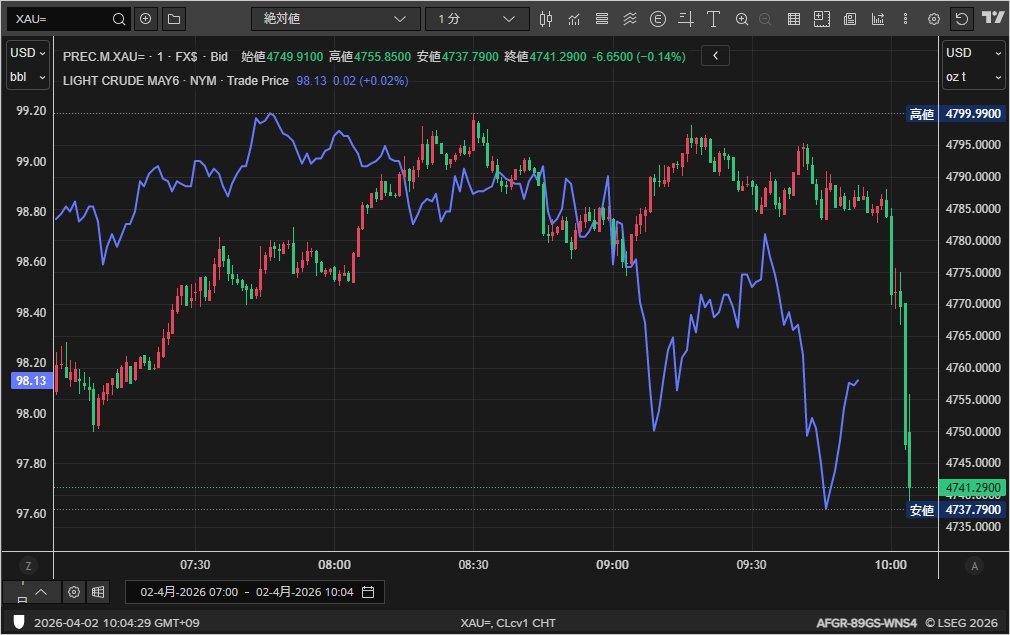Click the 安値 4737.7900 price label

click(x=955, y=510)
